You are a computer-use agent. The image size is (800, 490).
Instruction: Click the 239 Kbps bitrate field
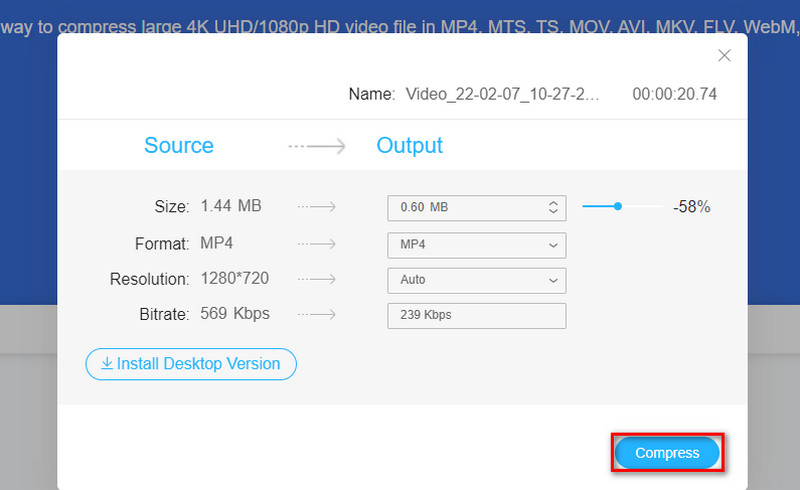coord(476,315)
